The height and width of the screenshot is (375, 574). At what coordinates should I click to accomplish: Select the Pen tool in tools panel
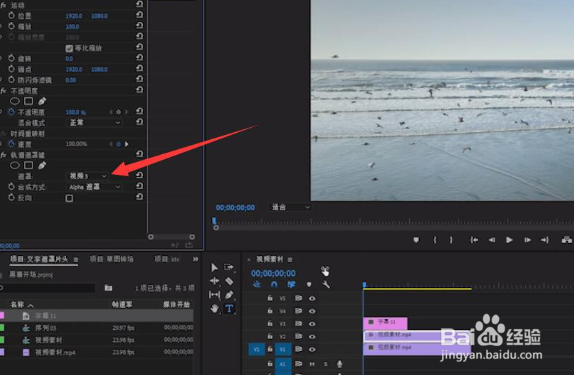tap(229, 295)
